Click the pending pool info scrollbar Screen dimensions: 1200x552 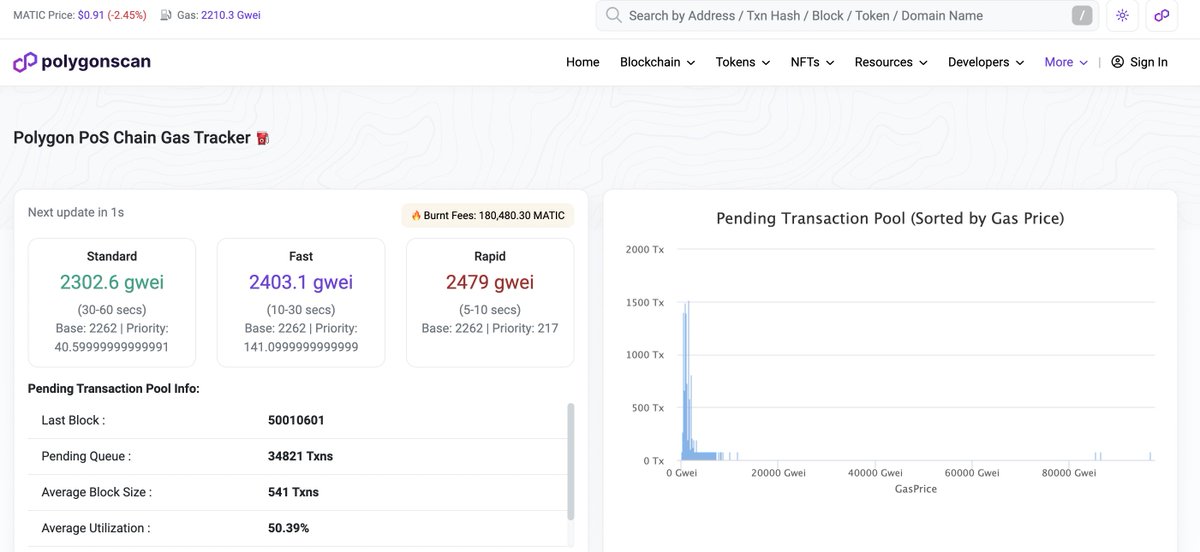coord(571,460)
